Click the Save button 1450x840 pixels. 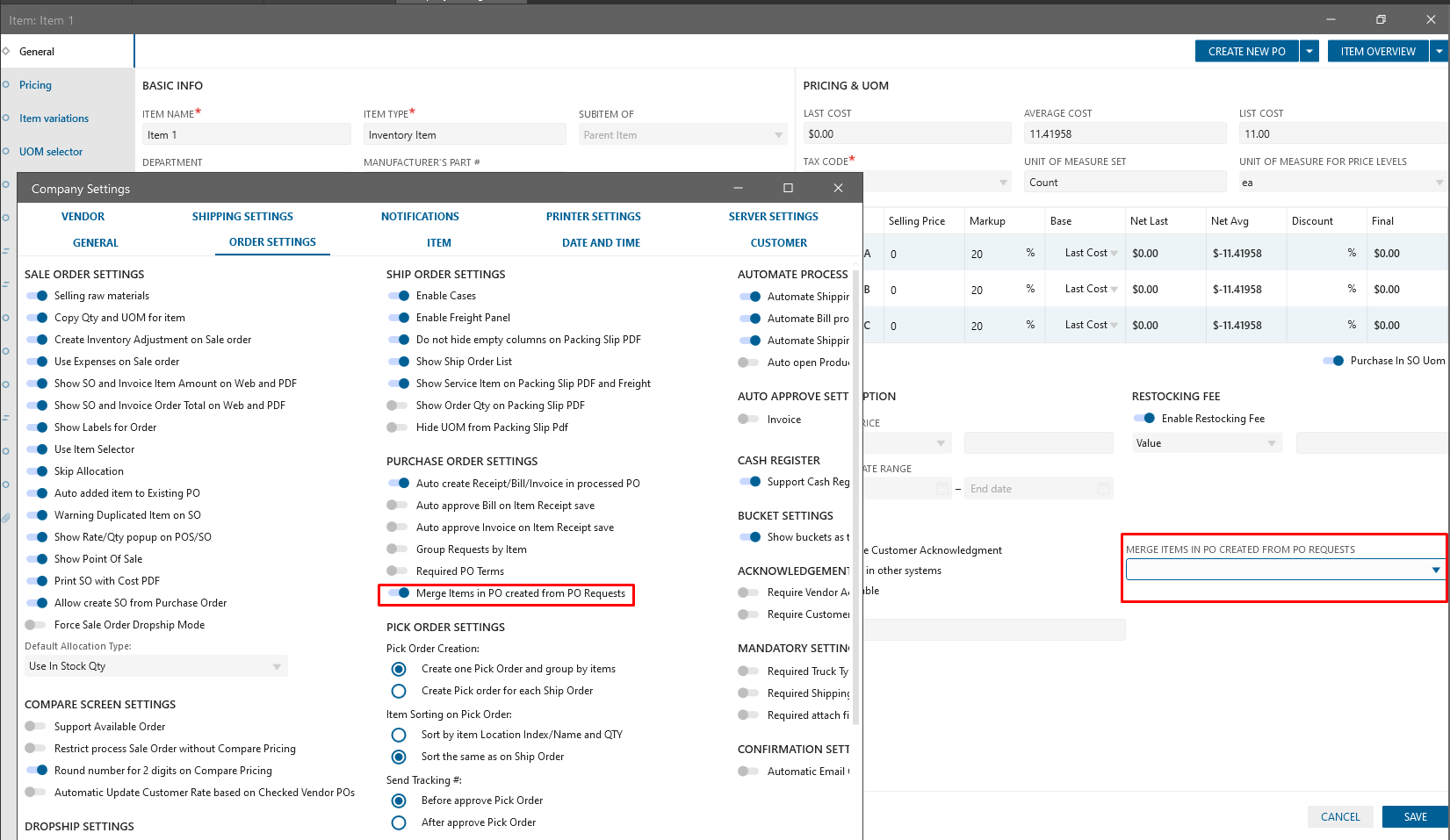coord(1414,816)
